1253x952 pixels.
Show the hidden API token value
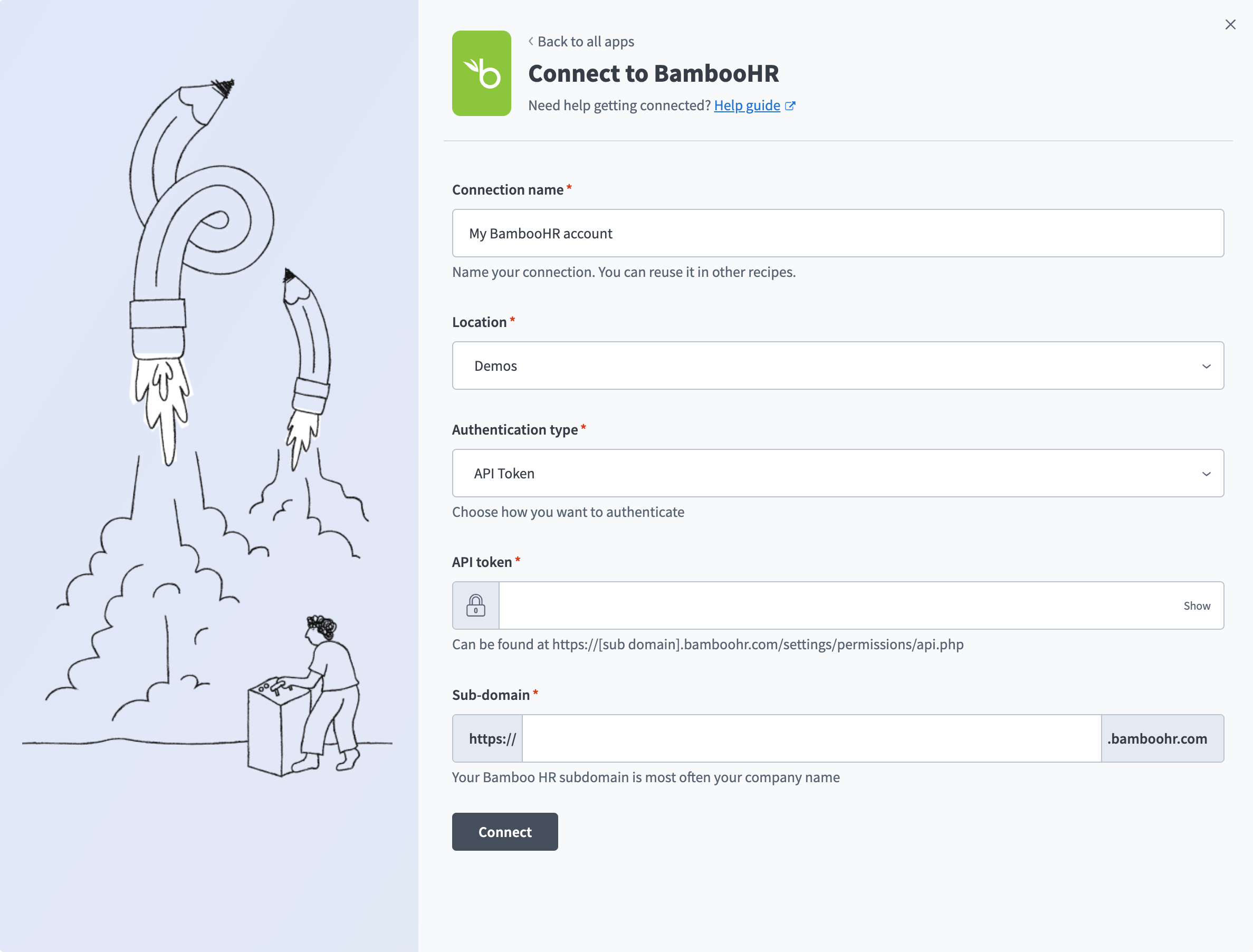pyautogui.click(x=1197, y=606)
